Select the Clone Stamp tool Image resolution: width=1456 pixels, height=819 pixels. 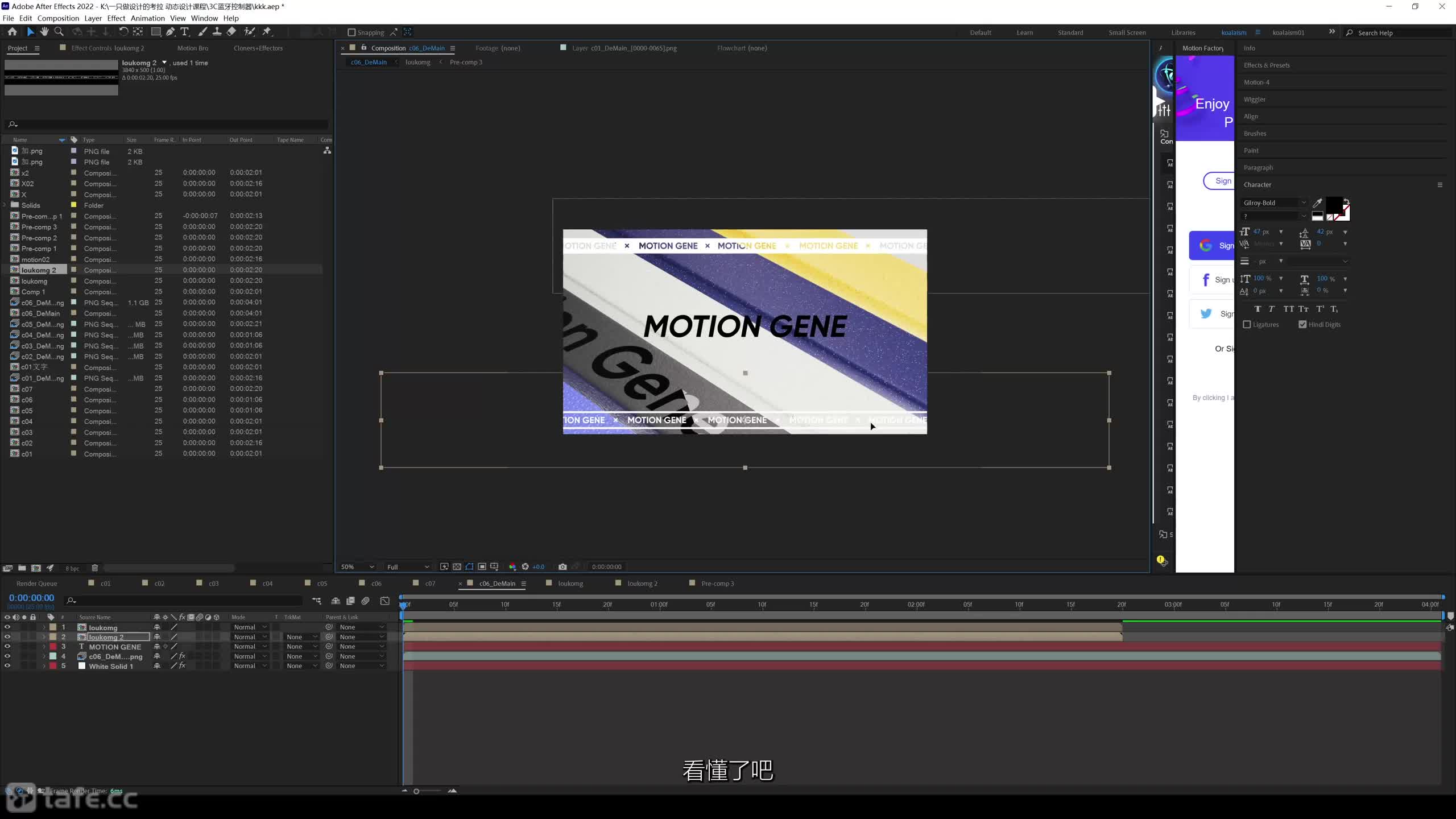[x=217, y=32]
